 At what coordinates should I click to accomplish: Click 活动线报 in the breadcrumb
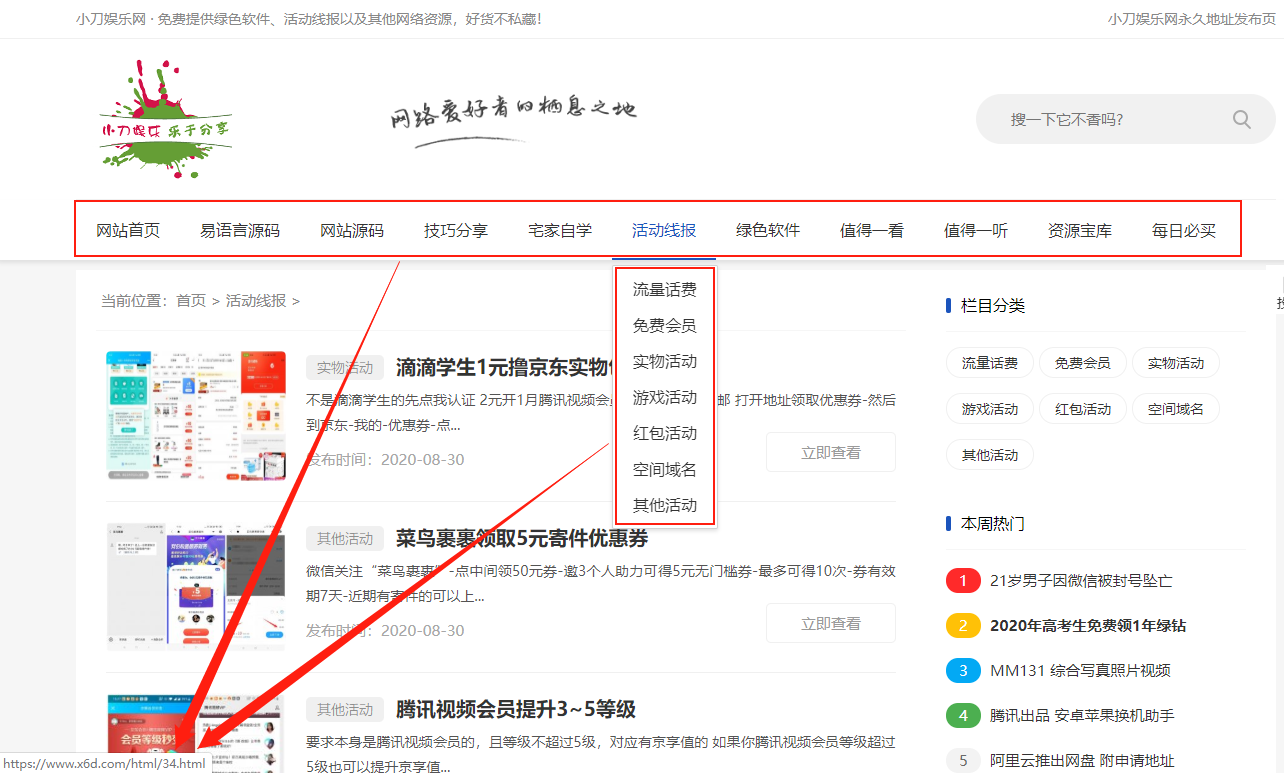click(256, 301)
